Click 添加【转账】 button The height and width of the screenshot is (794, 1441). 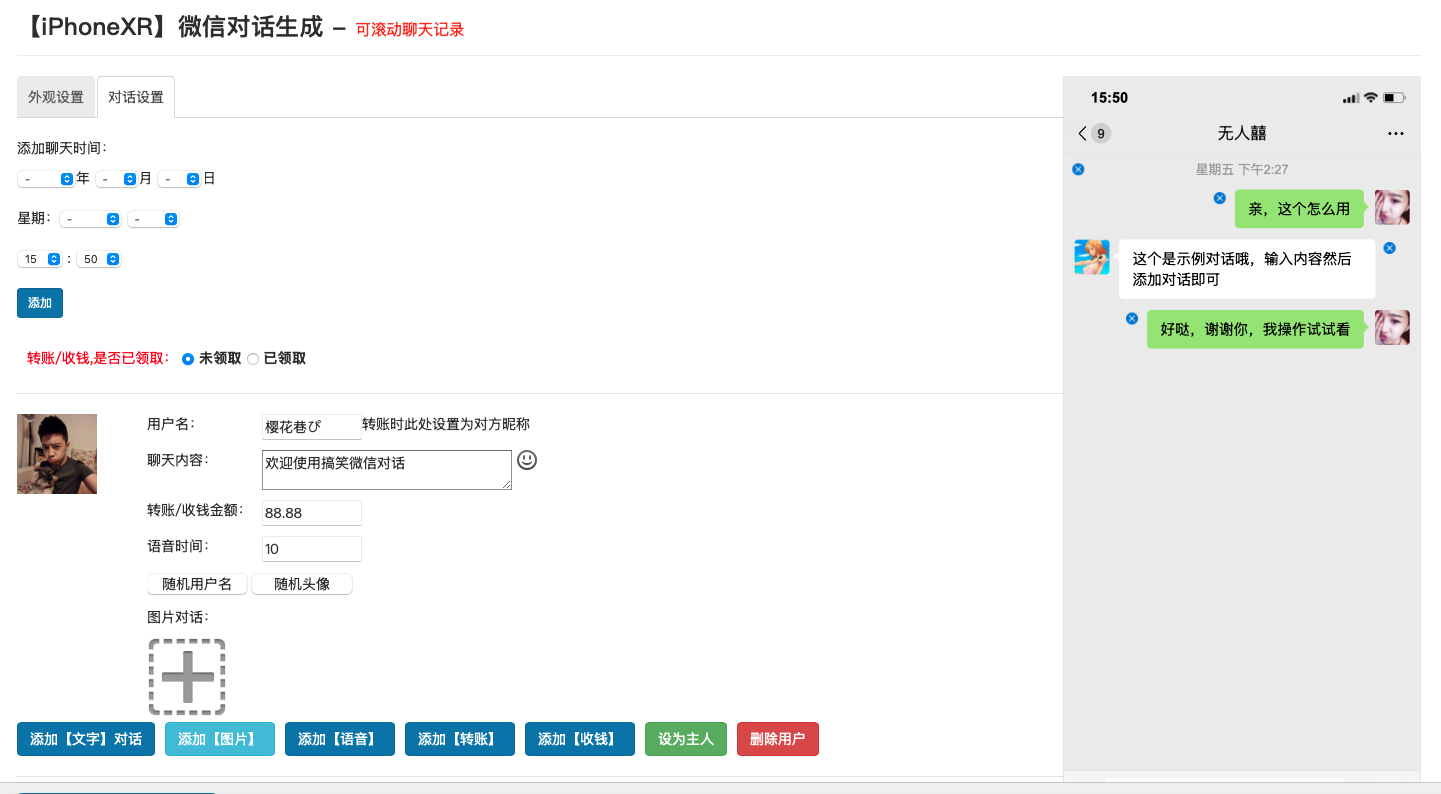tap(460, 739)
